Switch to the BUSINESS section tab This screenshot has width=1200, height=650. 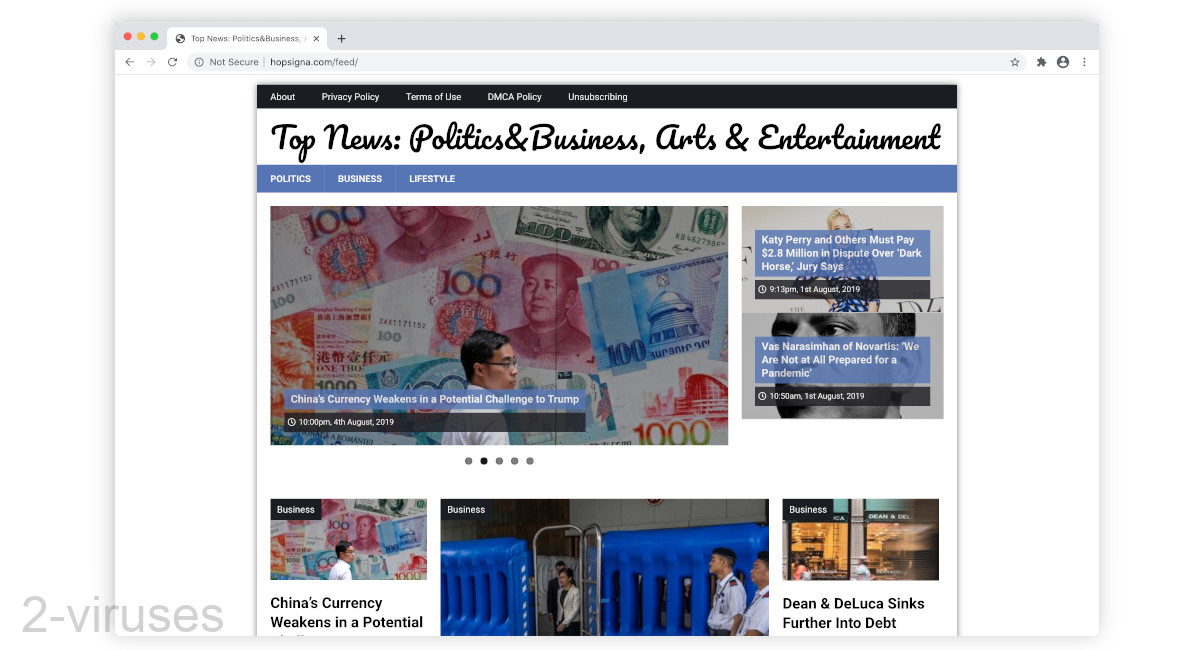click(x=359, y=178)
